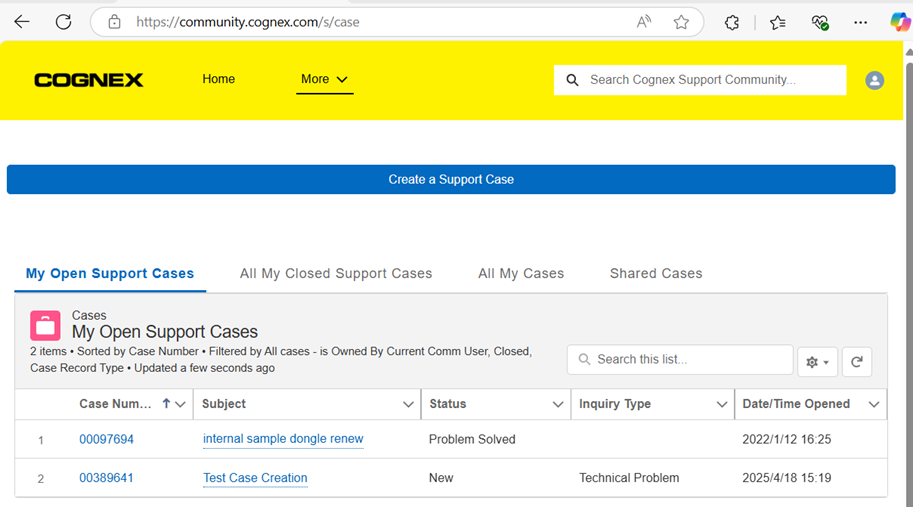Open the user profile avatar
Screen dimensions: 913x507
click(875, 80)
